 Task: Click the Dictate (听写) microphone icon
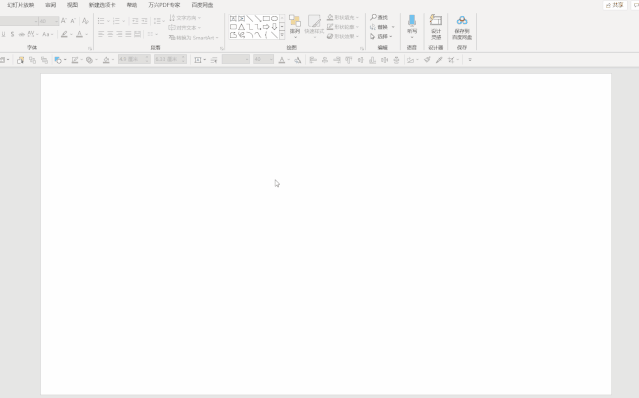[412, 21]
